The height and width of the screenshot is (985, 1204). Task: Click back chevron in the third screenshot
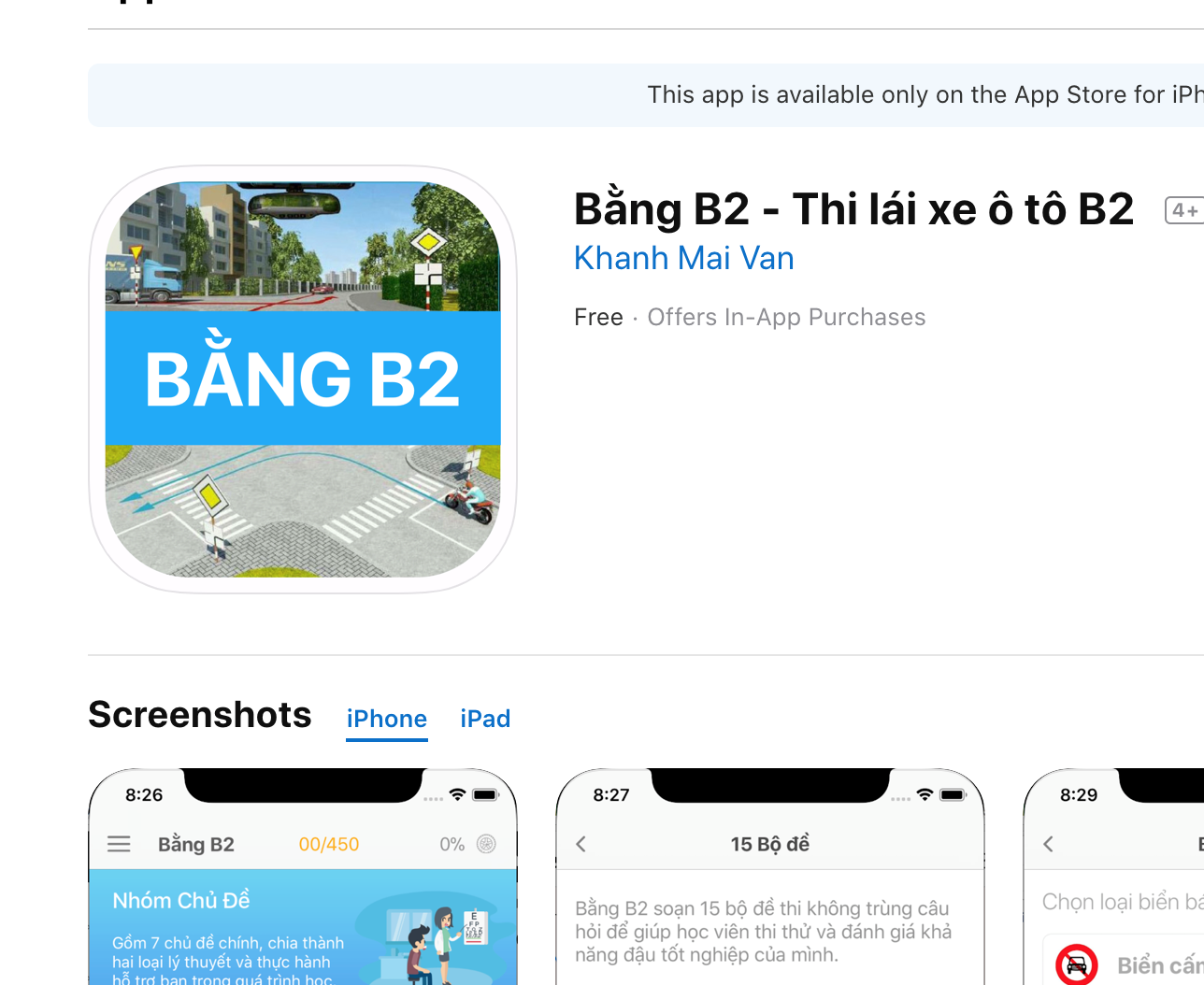[1049, 844]
